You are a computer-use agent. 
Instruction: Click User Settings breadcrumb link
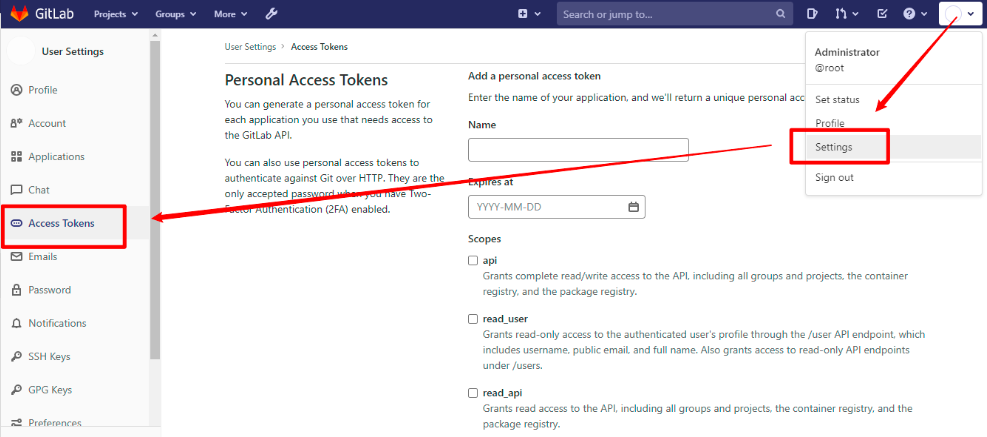(x=250, y=47)
